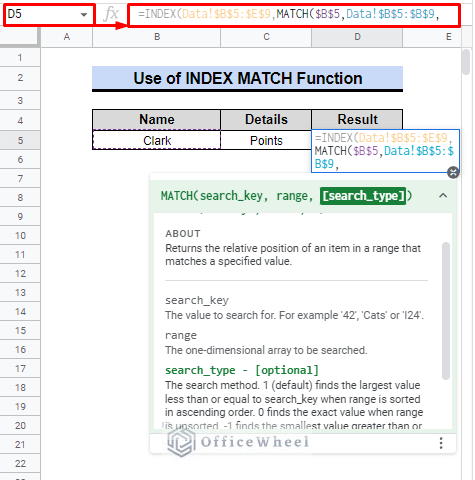Click the sheet's vertical scrollbar thumb
475x480 pixels.
click(x=466, y=62)
